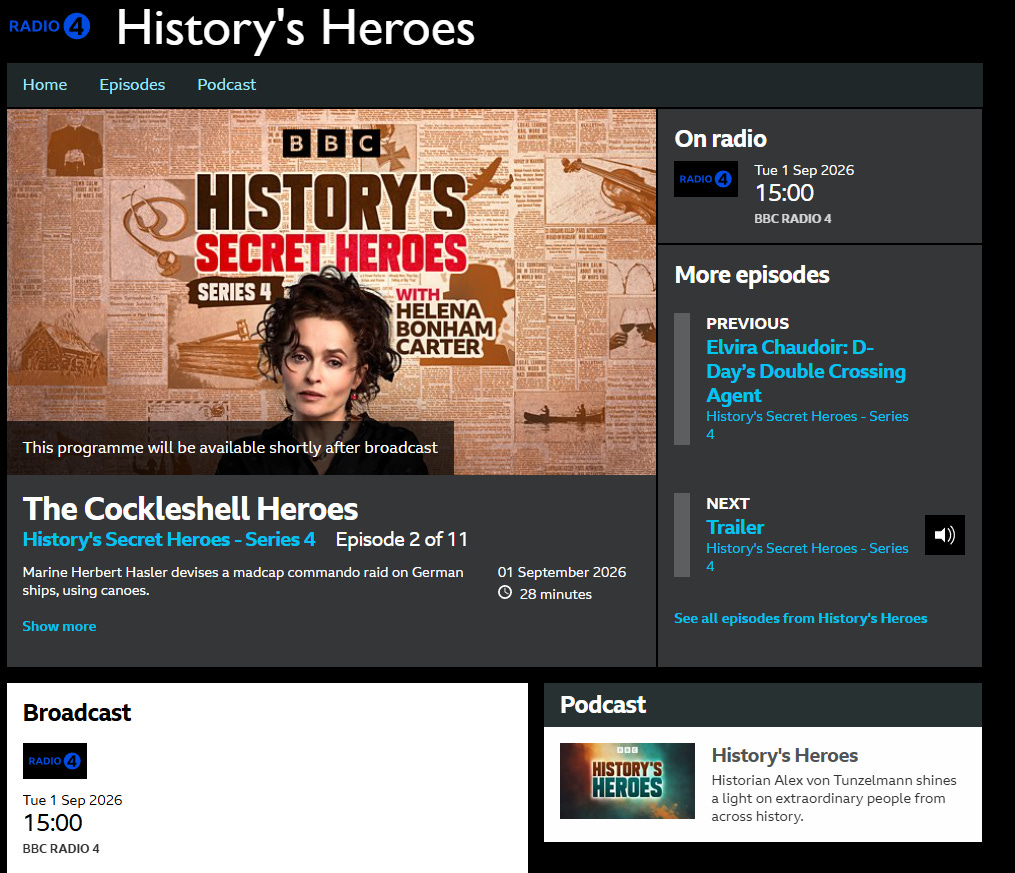Open the Home tab
Image resolution: width=1015 pixels, height=873 pixels.
[45, 85]
